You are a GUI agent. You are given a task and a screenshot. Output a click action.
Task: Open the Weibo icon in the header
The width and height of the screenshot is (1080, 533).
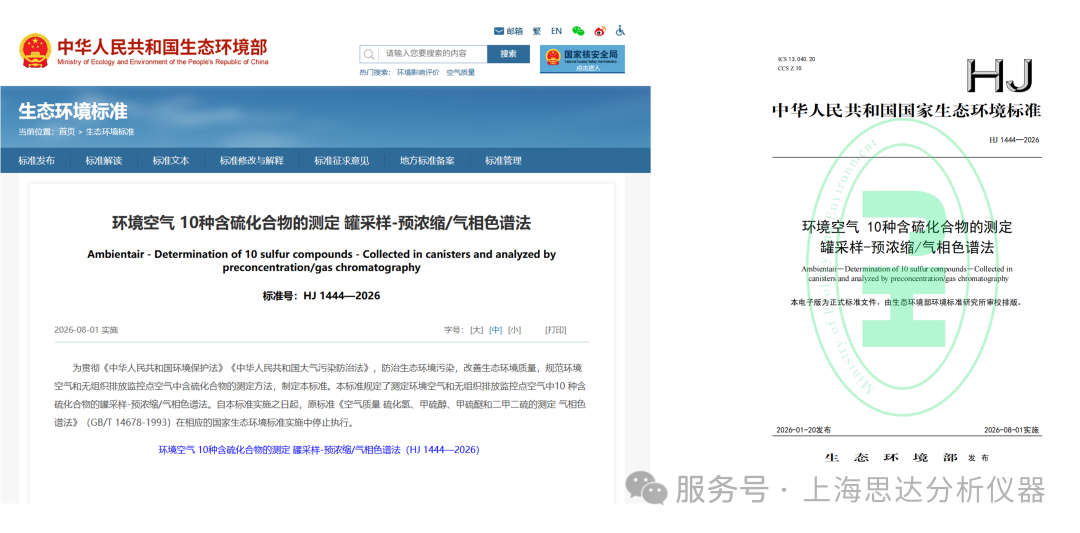tap(600, 31)
